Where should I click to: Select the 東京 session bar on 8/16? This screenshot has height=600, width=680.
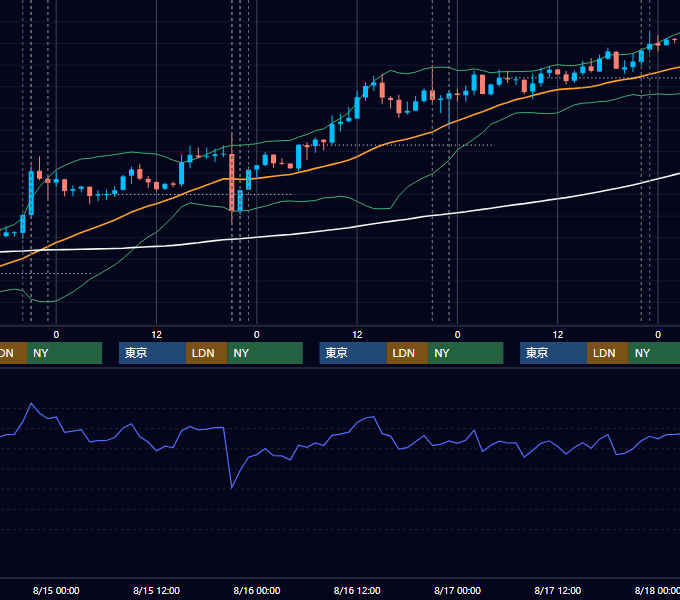coord(353,353)
